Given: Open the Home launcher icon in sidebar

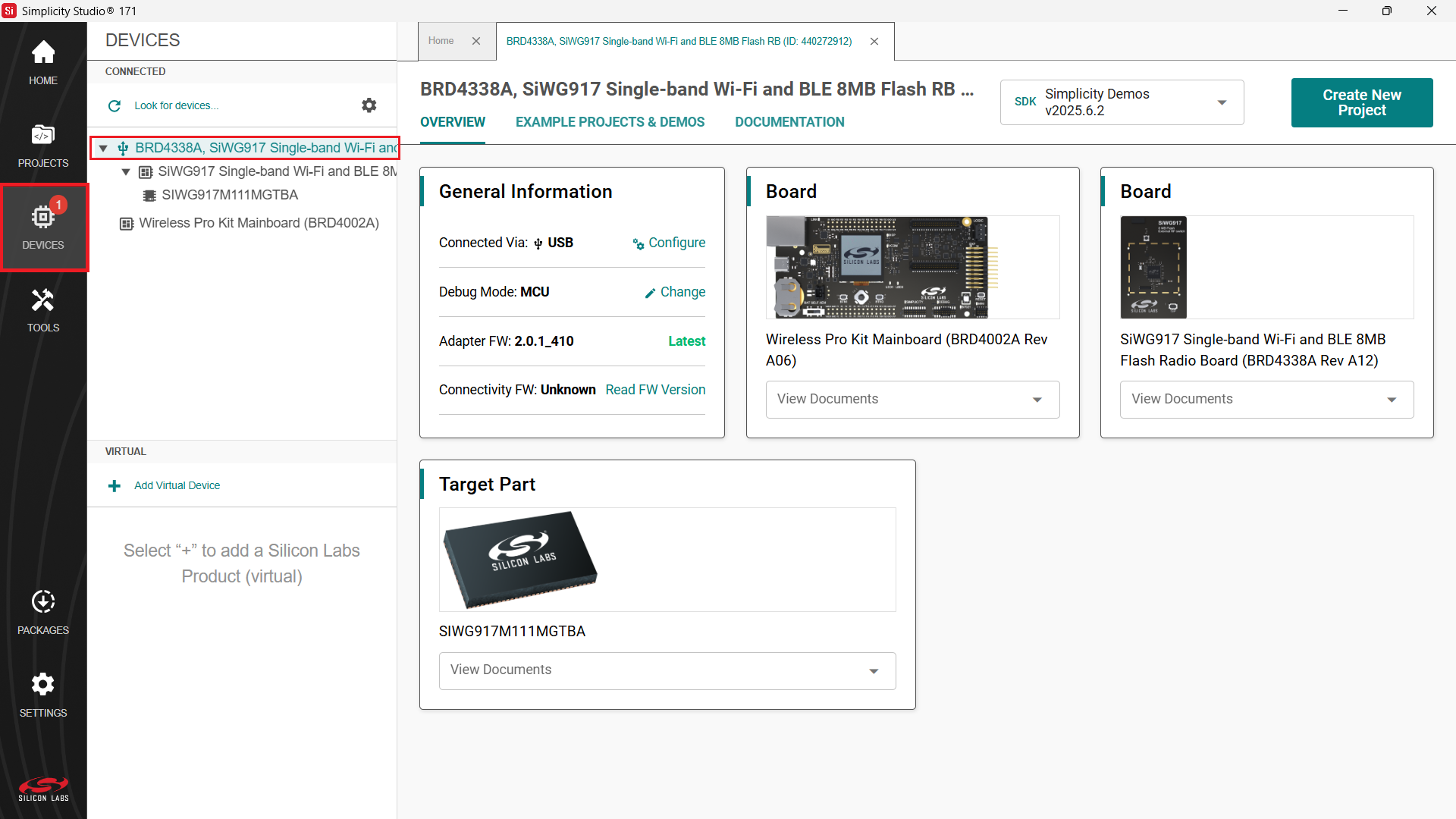Looking at the screenshot, I should [x=43, y=62].
